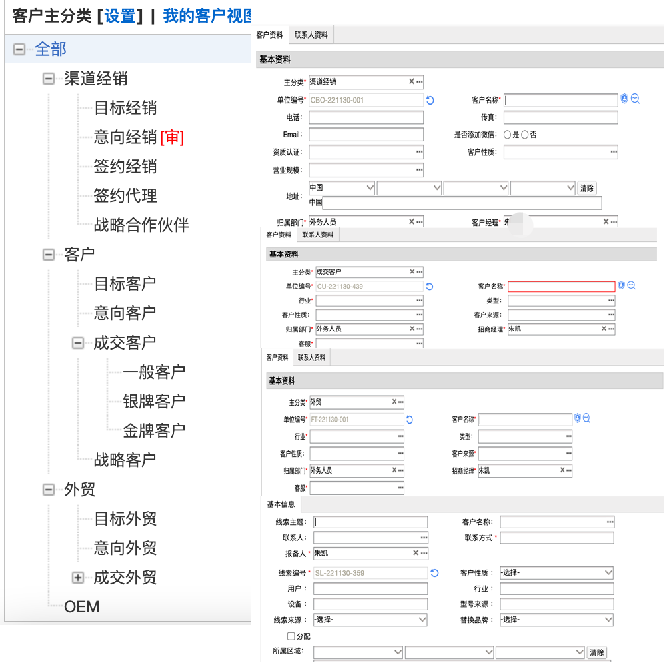Select 金牌客户 in the category tree
The image size is (664, 662).
click(153, 430)
